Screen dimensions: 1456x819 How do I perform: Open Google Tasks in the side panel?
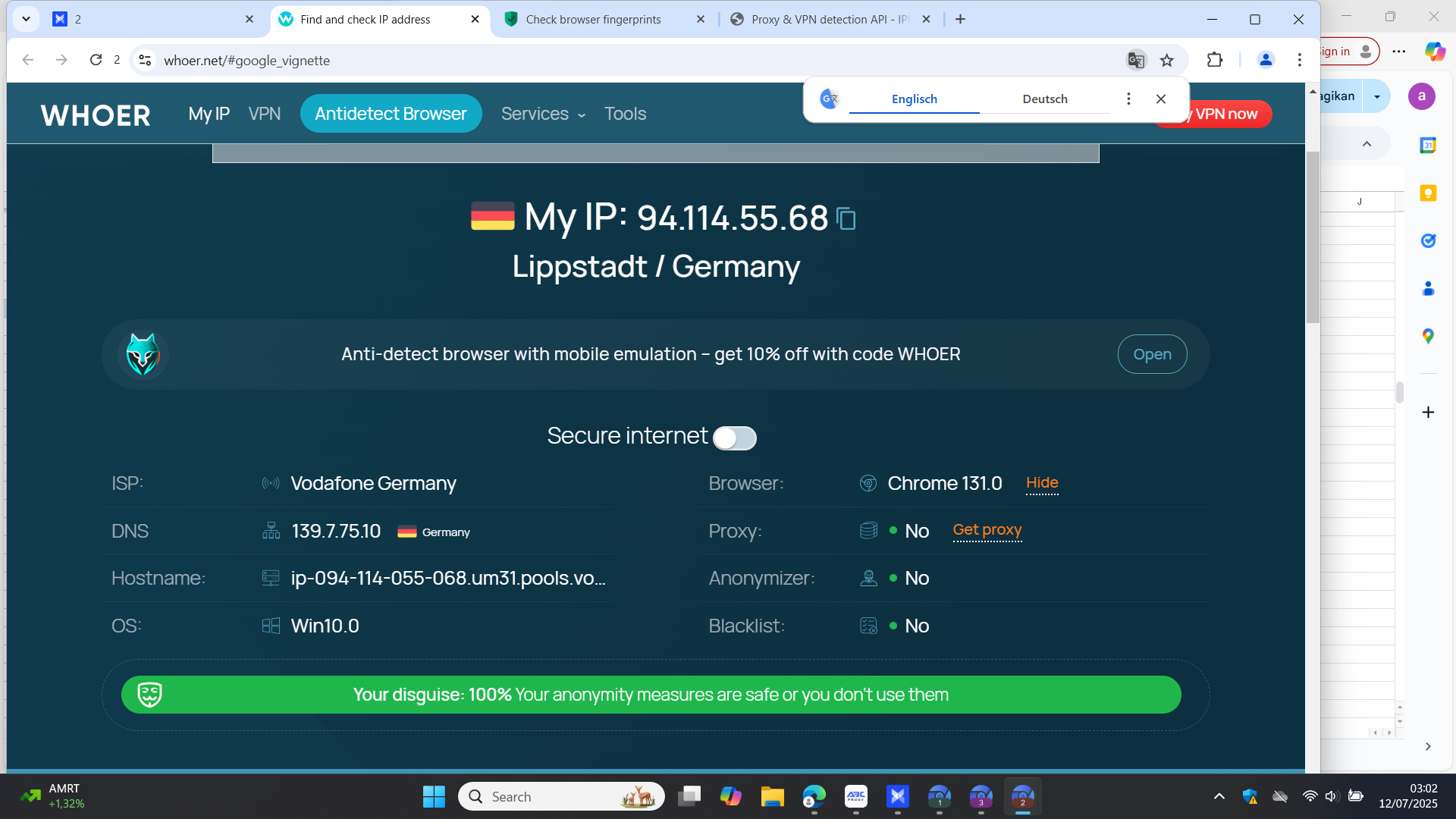click(1428, 241)
